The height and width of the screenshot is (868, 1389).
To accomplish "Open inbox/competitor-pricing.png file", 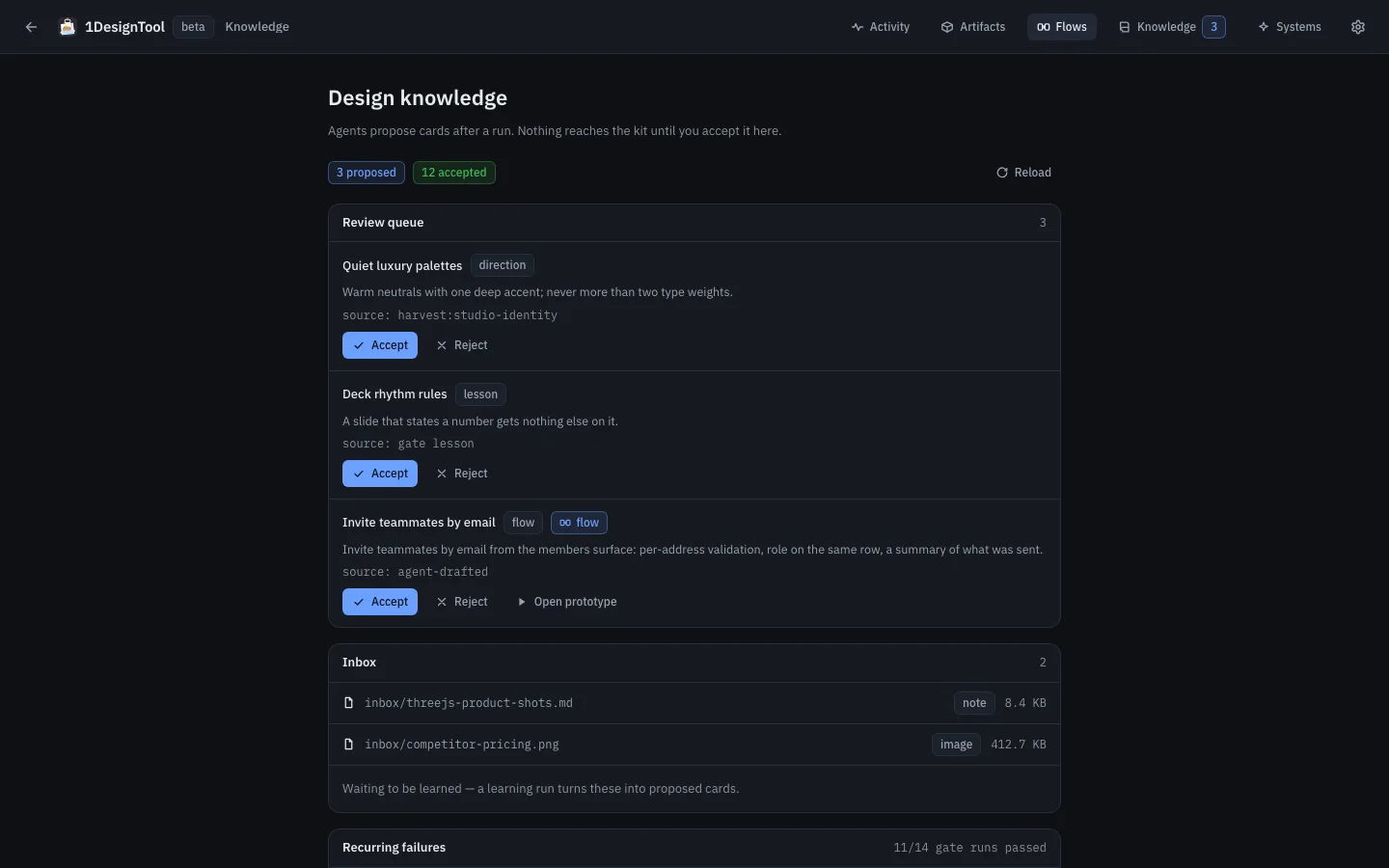I will [x=694, y=745].
